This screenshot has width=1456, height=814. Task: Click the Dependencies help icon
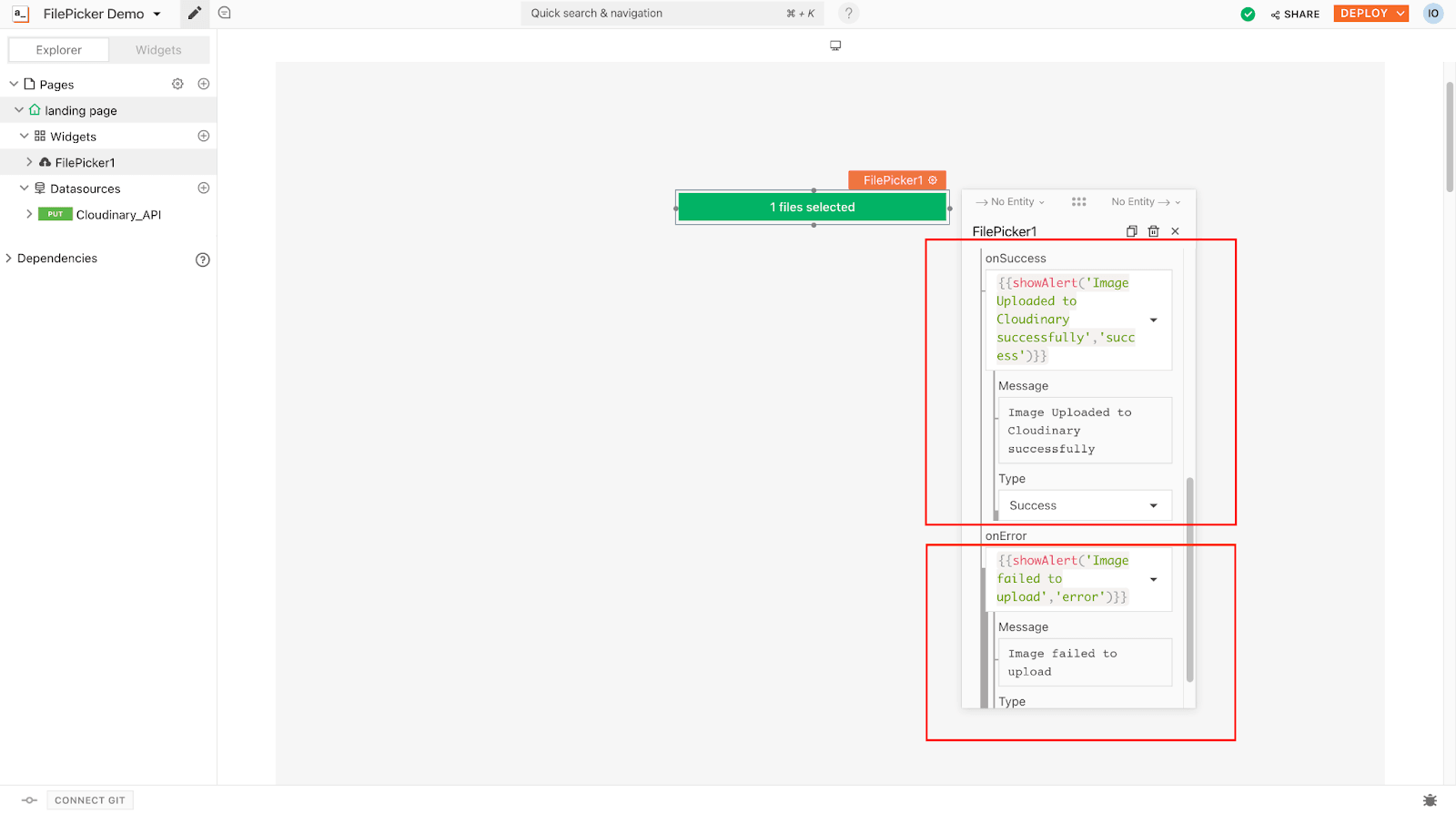point(203,259)
